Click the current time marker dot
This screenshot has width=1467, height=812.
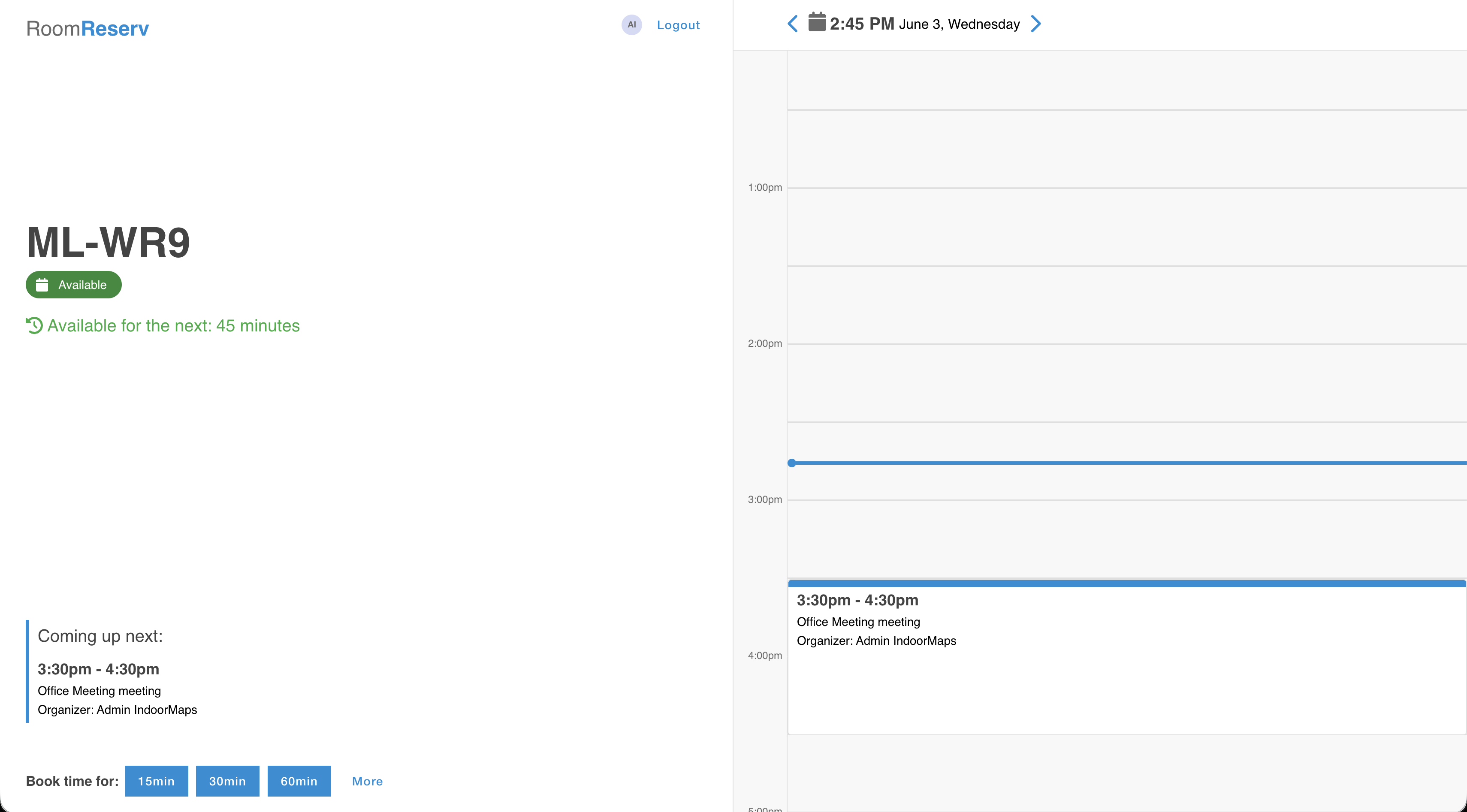(x=791, y=463)
